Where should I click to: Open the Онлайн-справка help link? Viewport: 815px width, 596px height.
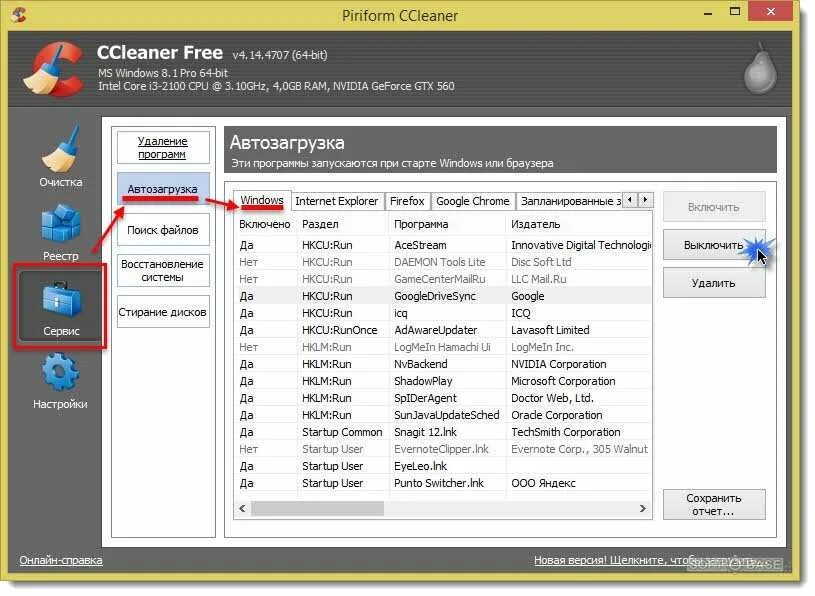[x=61, y=561]
